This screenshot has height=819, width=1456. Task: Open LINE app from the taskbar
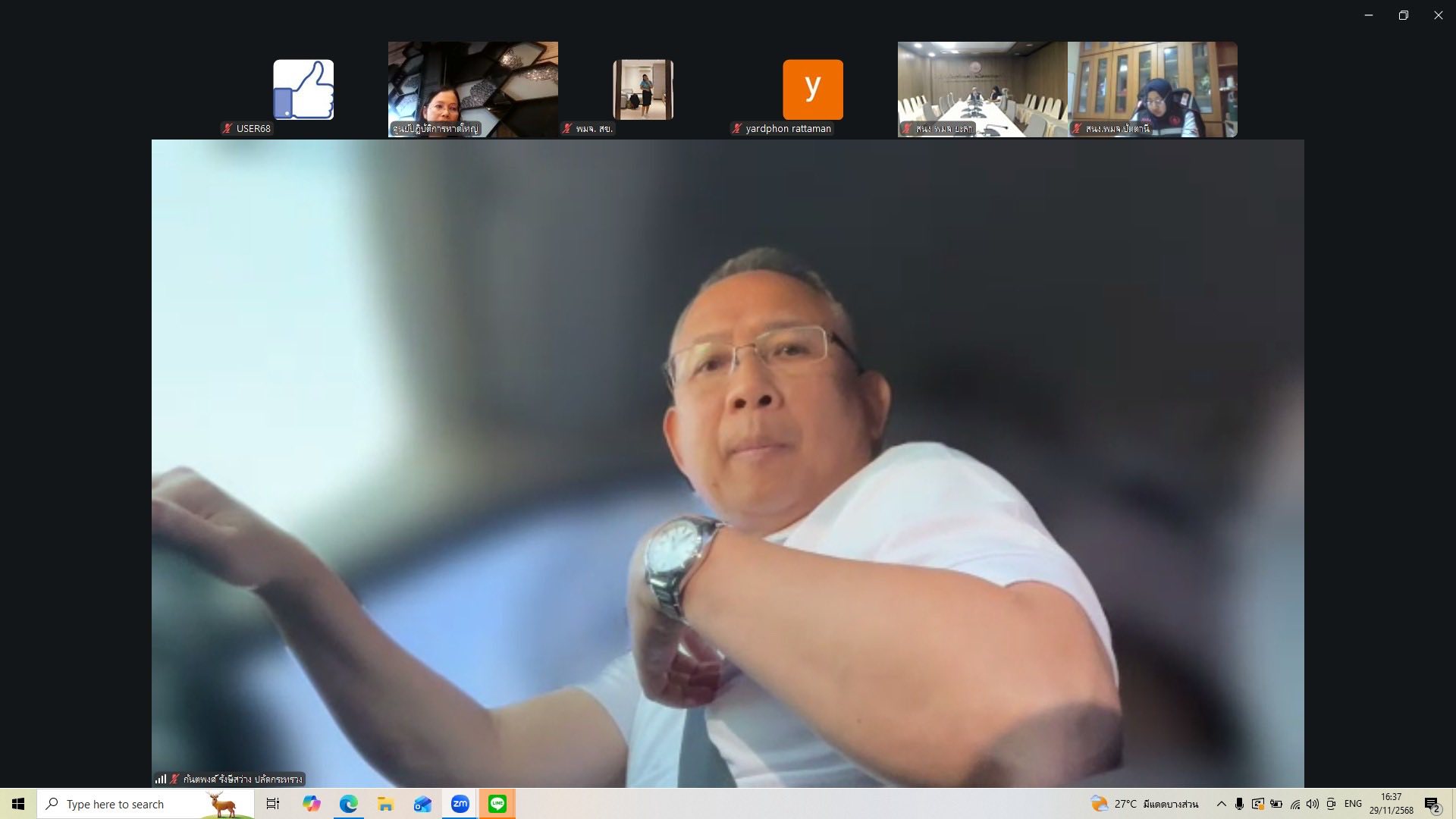pyautogui.click(x=497, y=804)
